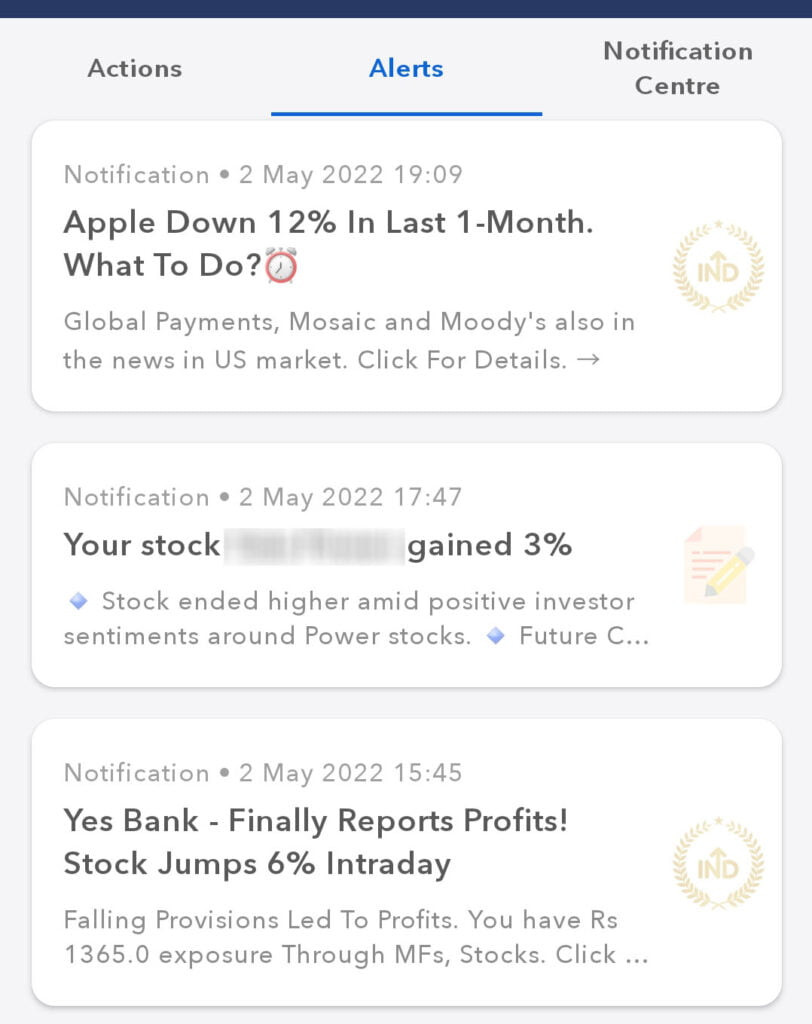Screen dimensions: 812x1024
Task: Tap the IND laurel badge on Yes Bank alert
Action: 718,863
